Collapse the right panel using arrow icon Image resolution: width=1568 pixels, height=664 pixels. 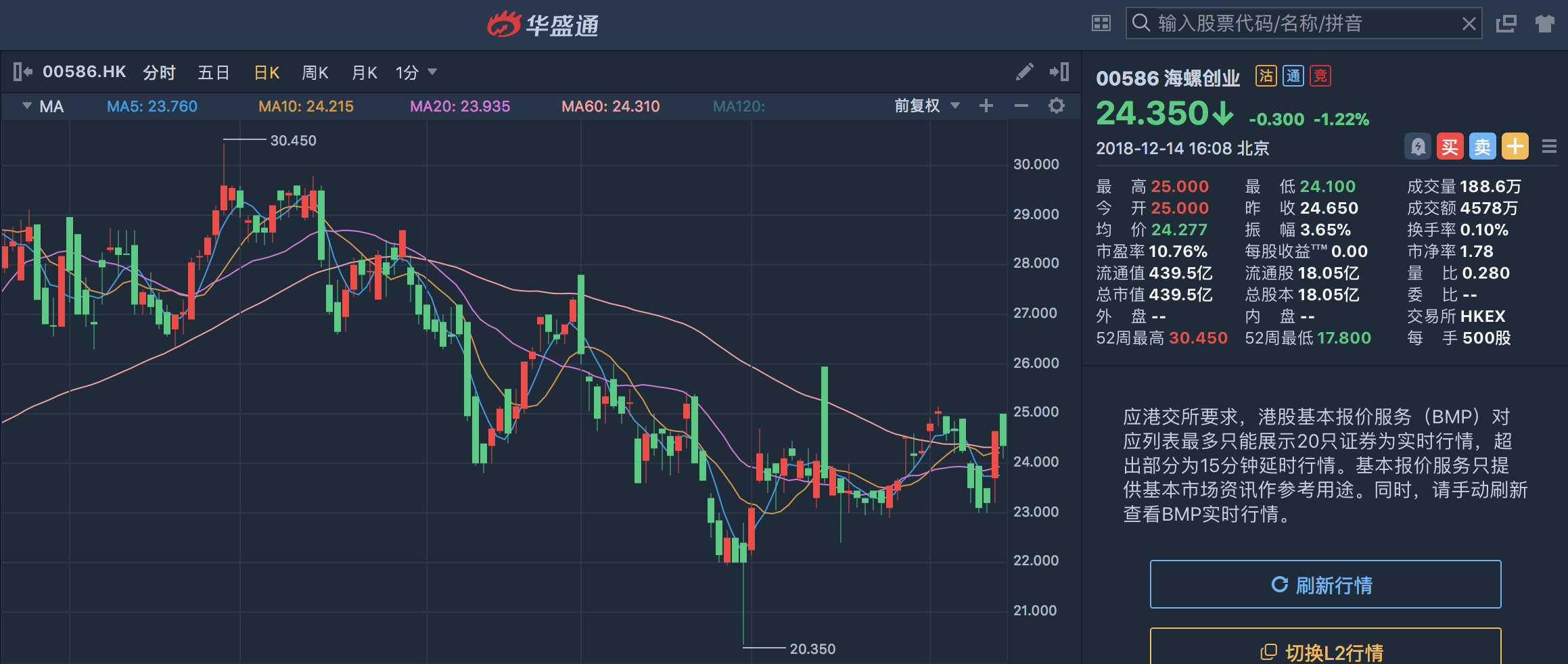point(1059,72)
